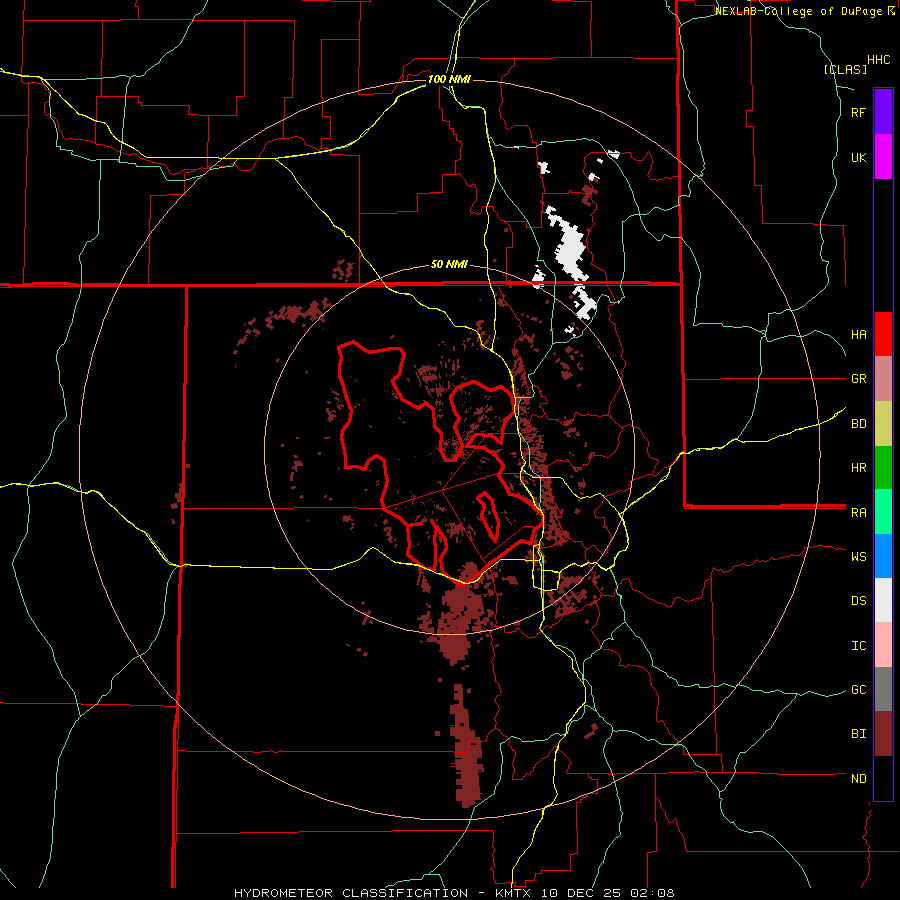Click the "HA" legend label
The height and width of the screenshot is (900, 900).
(x=858, y=334)
